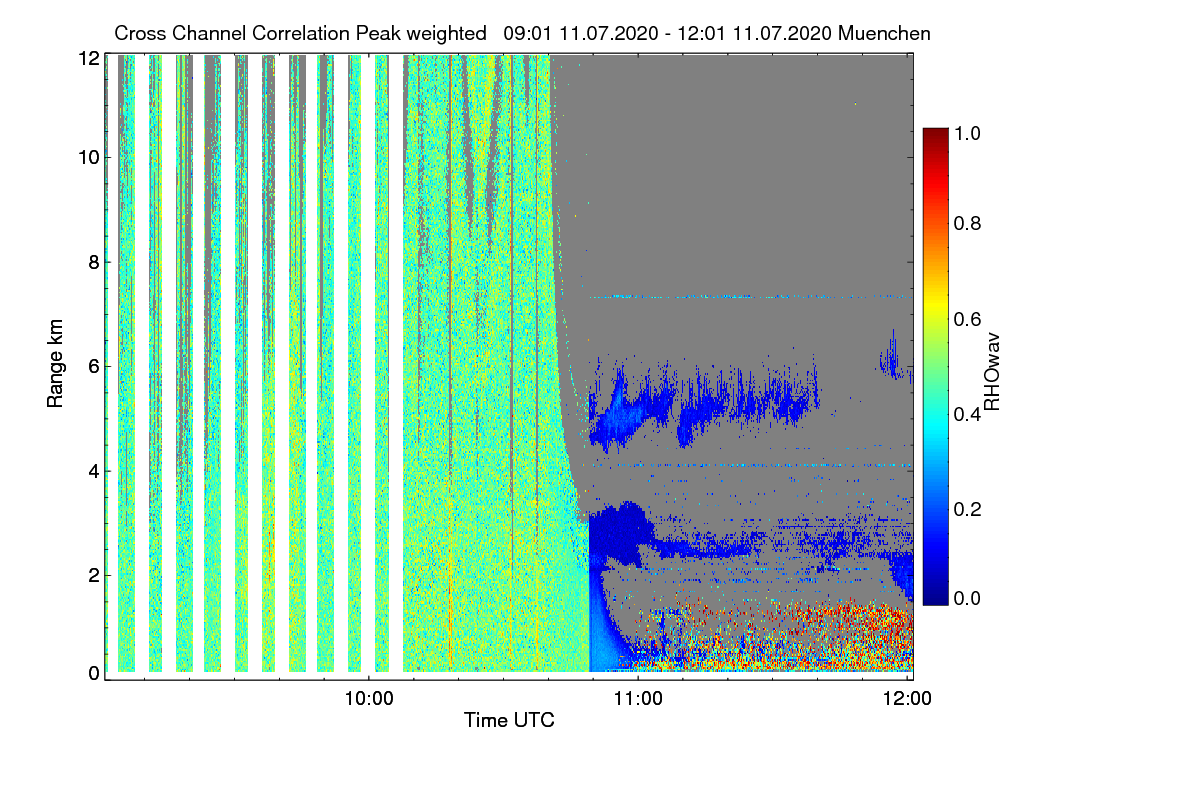This screenshot has height=800, width=1200.
Task: Click the yellow band of the colorbar
Action: point(934,305)
